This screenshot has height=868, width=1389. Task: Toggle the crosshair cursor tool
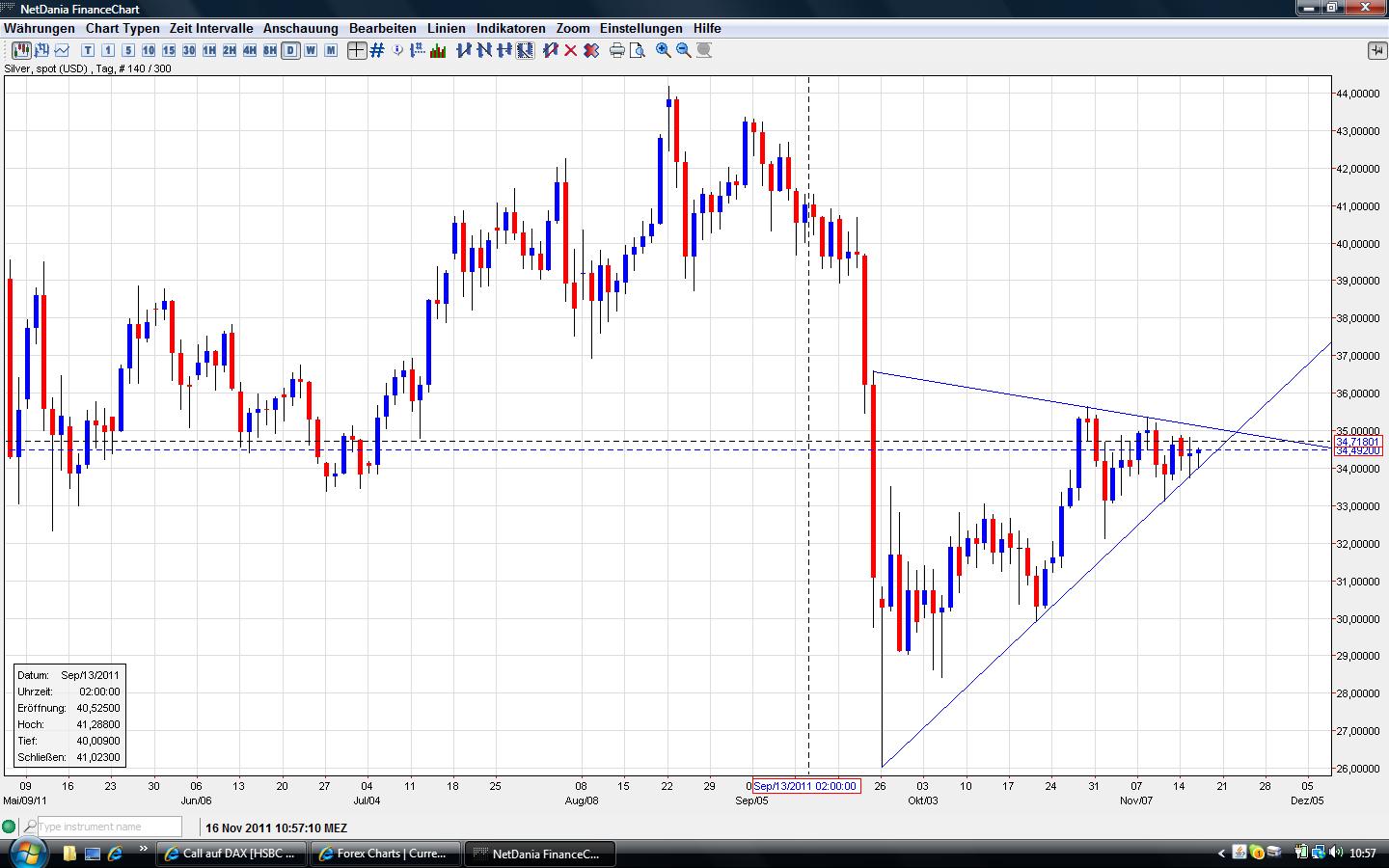tap(357, 50)
